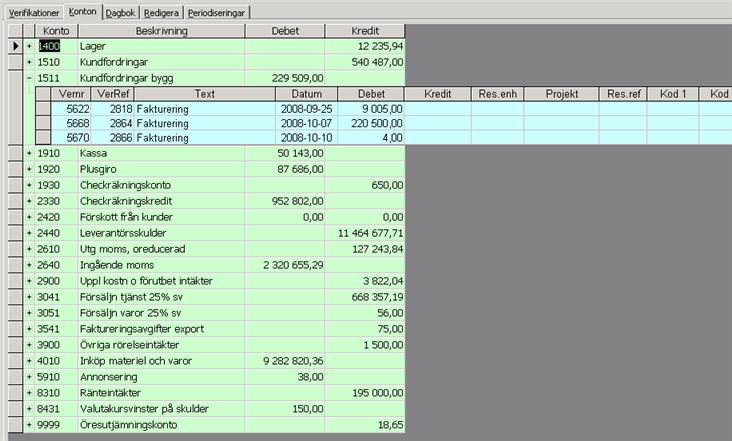This screenshot has height=441, width=732.
Task: Sort by the Konto column header
Action: coord(56,31)
